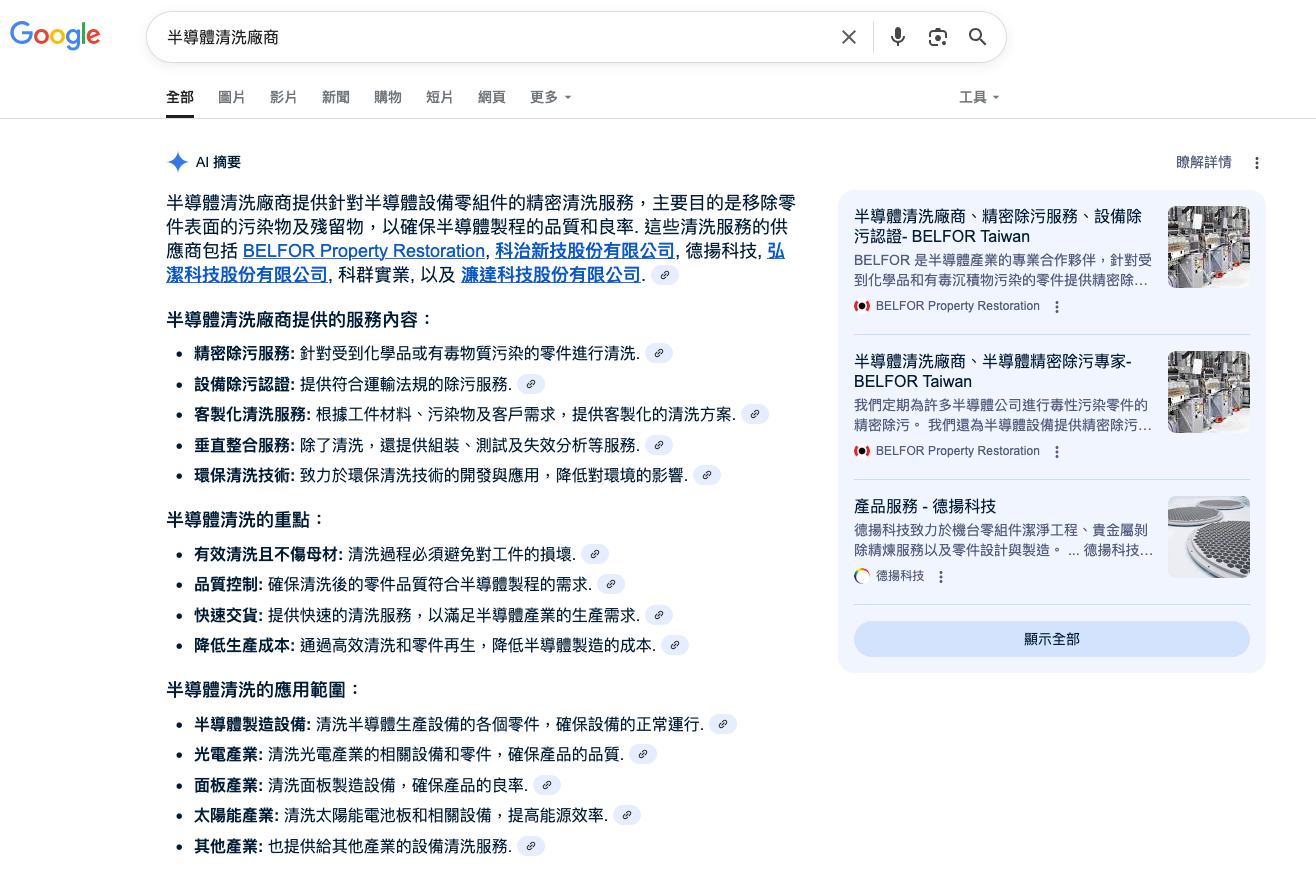
Task: Click thumbnail of second BELFOR Taiwan card
Action: click(1209, 392)
